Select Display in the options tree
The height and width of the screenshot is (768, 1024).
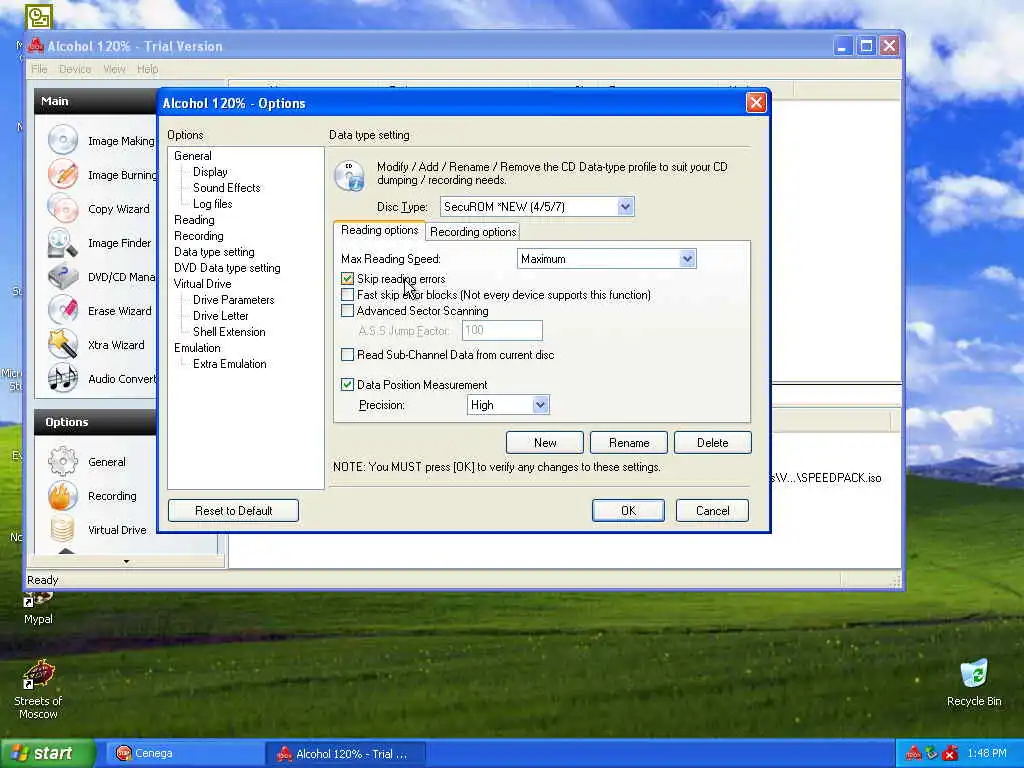pos(210,172)
